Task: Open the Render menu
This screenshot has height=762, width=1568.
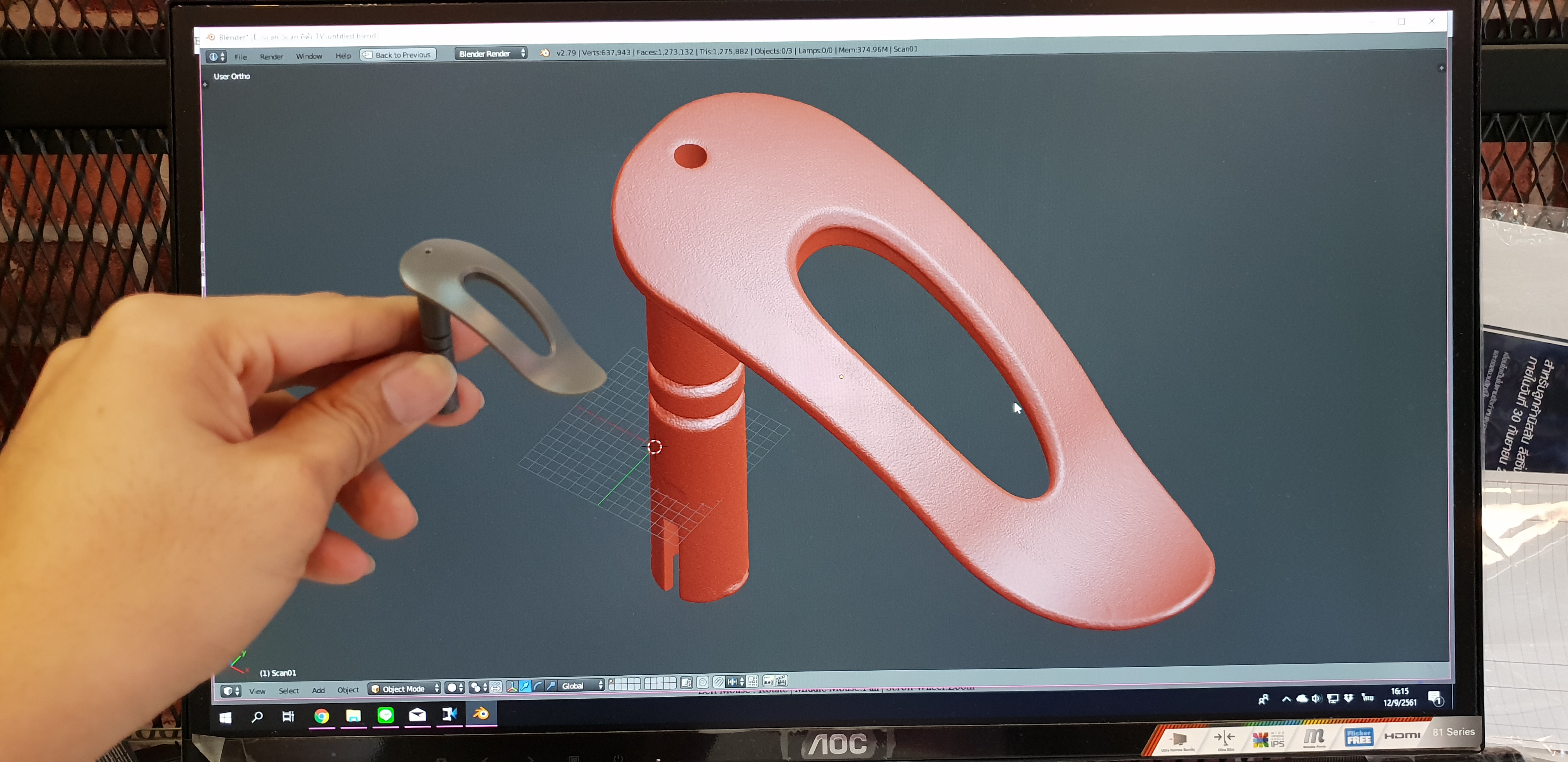Action: point(271,57)
